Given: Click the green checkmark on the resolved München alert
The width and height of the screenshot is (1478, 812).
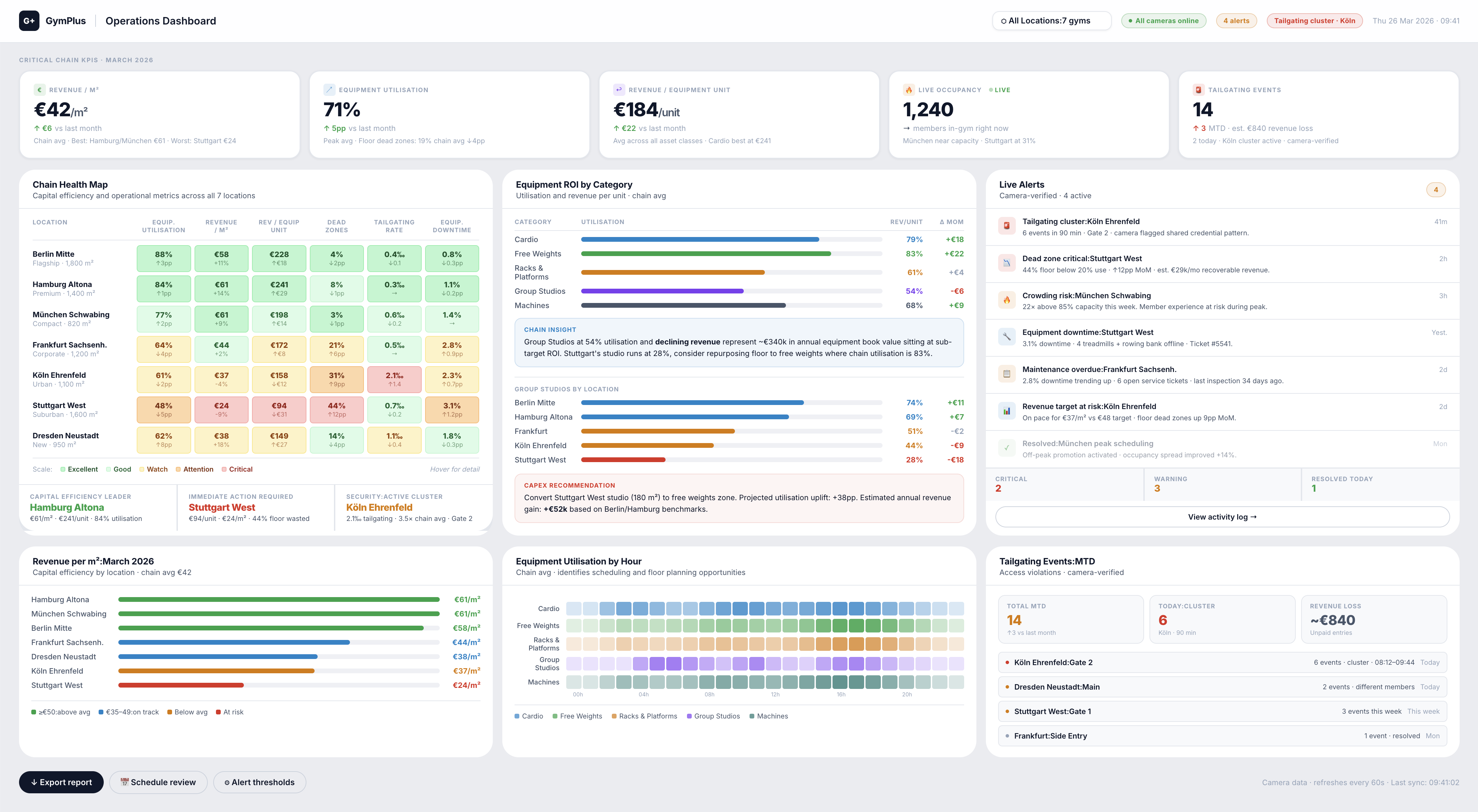Looking at the screenshot, I should [x=1007, y=447].
